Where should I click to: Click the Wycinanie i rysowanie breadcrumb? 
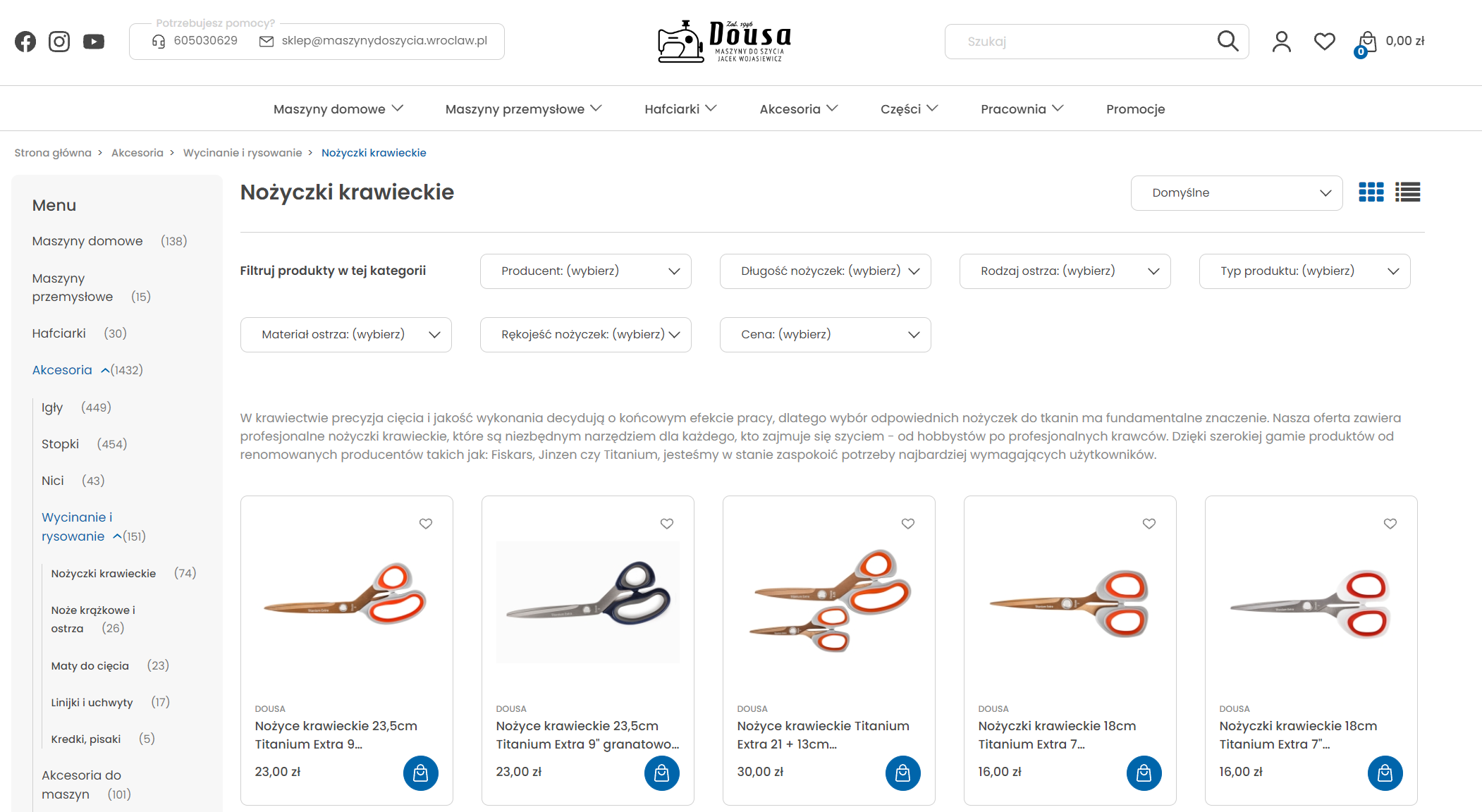(x=243, y=153)
